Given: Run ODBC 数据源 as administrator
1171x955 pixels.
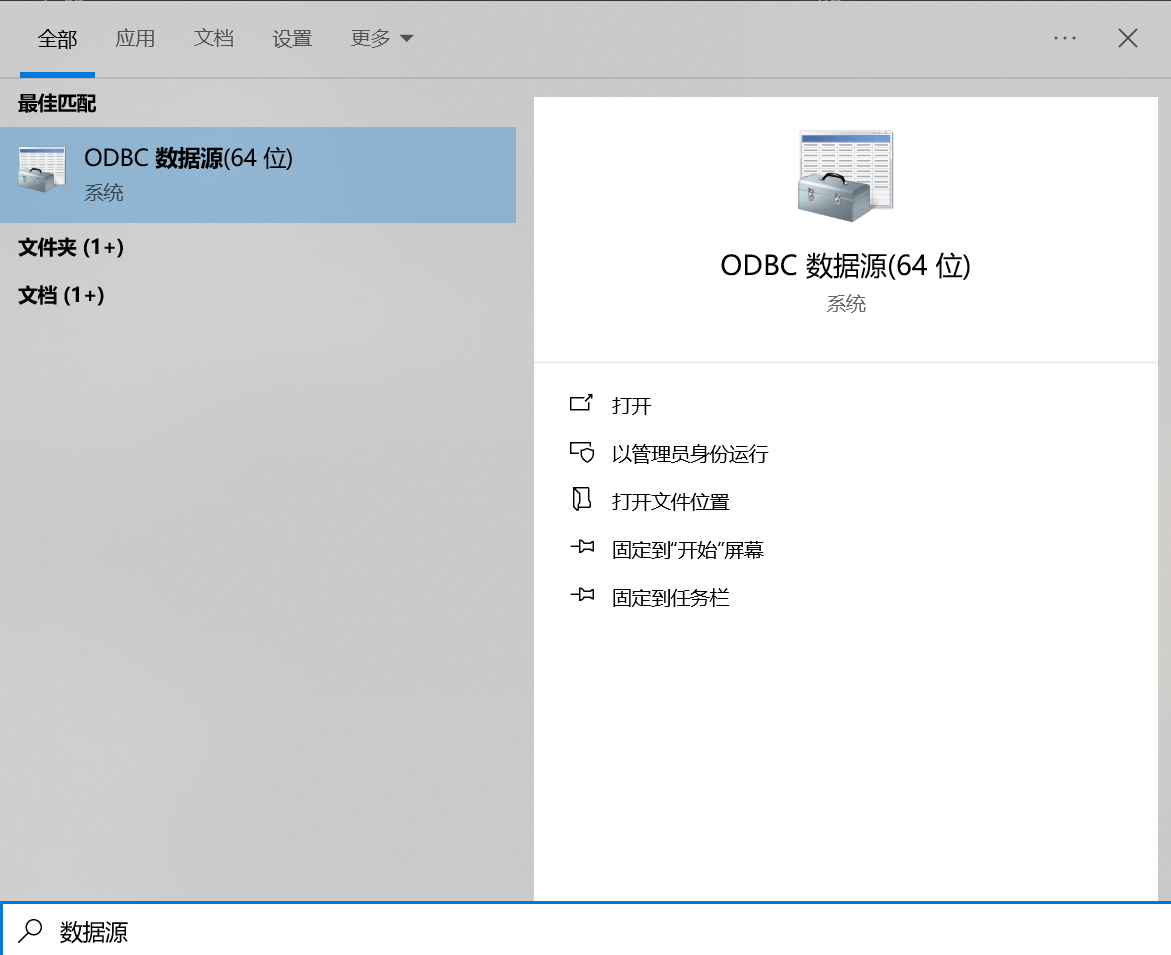Looking at the screenshot, I should (690, 452).
